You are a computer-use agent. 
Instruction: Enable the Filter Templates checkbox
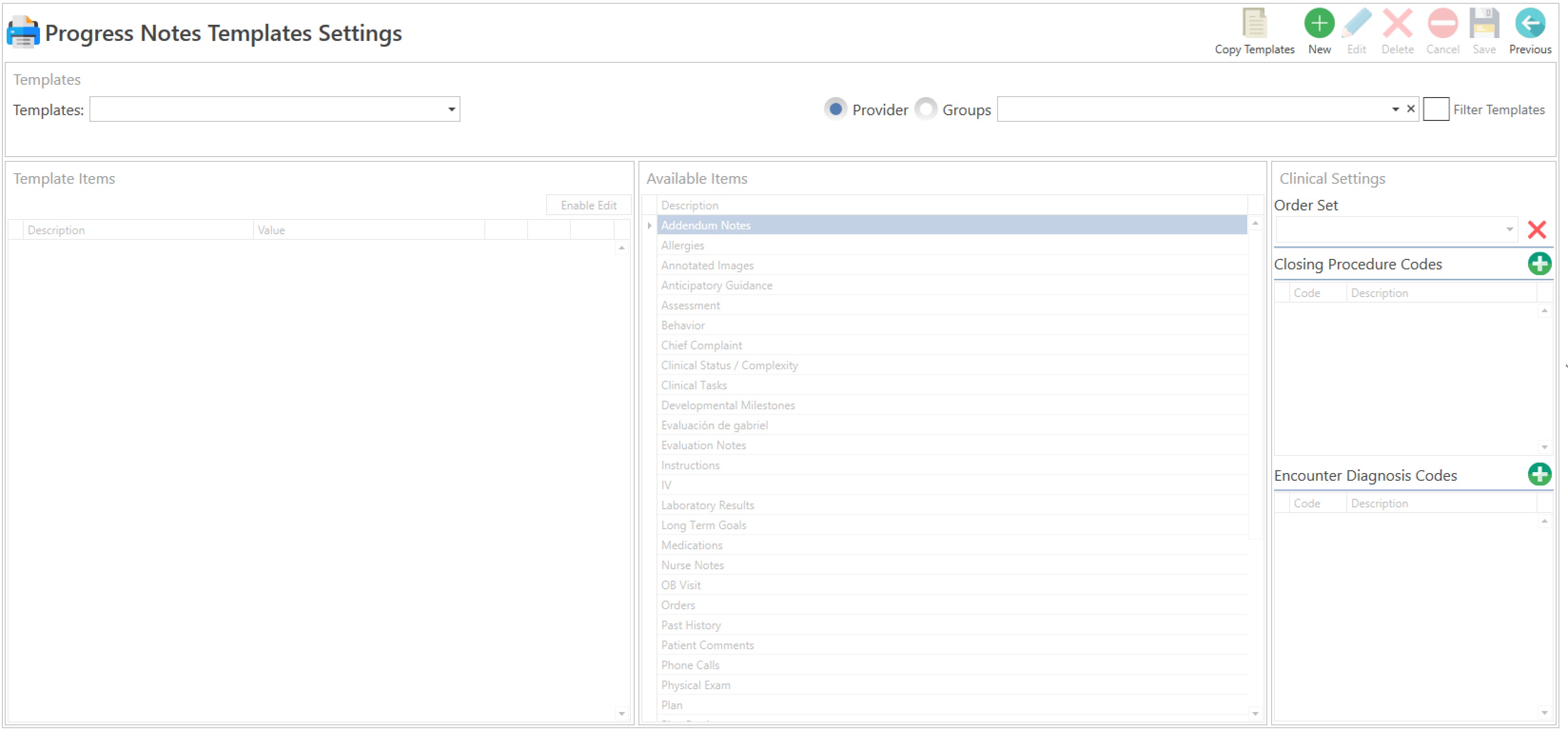pos(1435,109)
